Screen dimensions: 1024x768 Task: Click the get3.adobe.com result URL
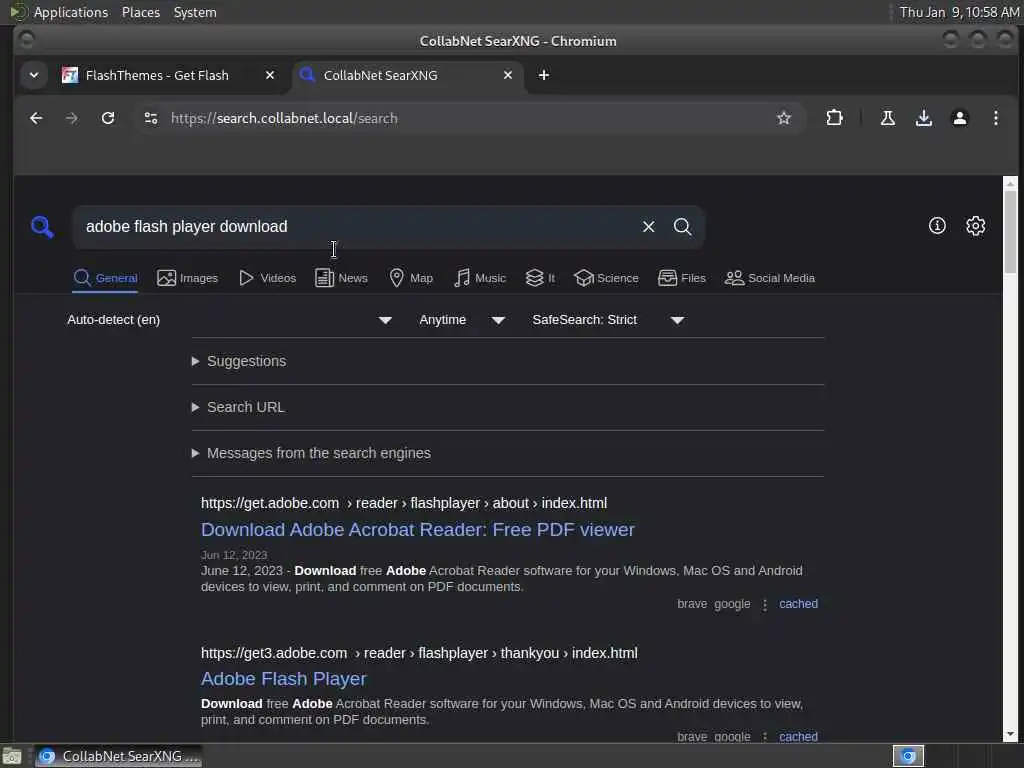point(419,653)
